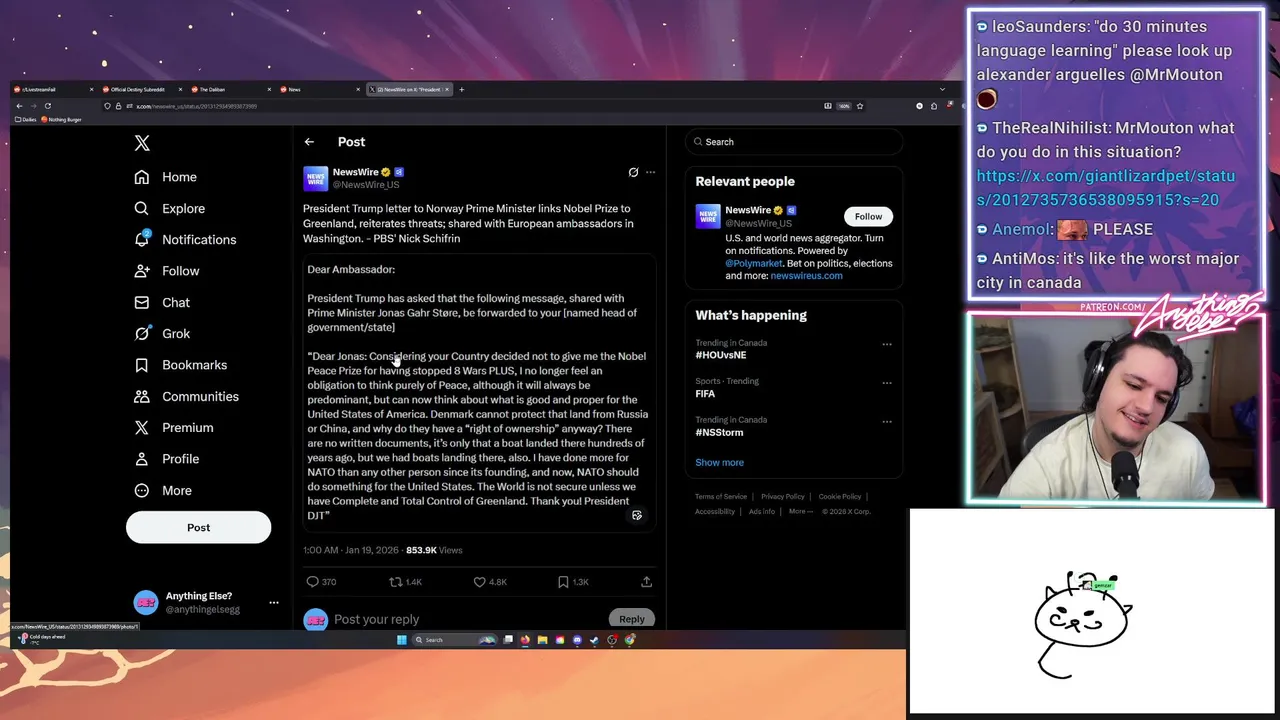1280x720 pixels.
Task: Open the browser tab list chevron
Action: 941,89
